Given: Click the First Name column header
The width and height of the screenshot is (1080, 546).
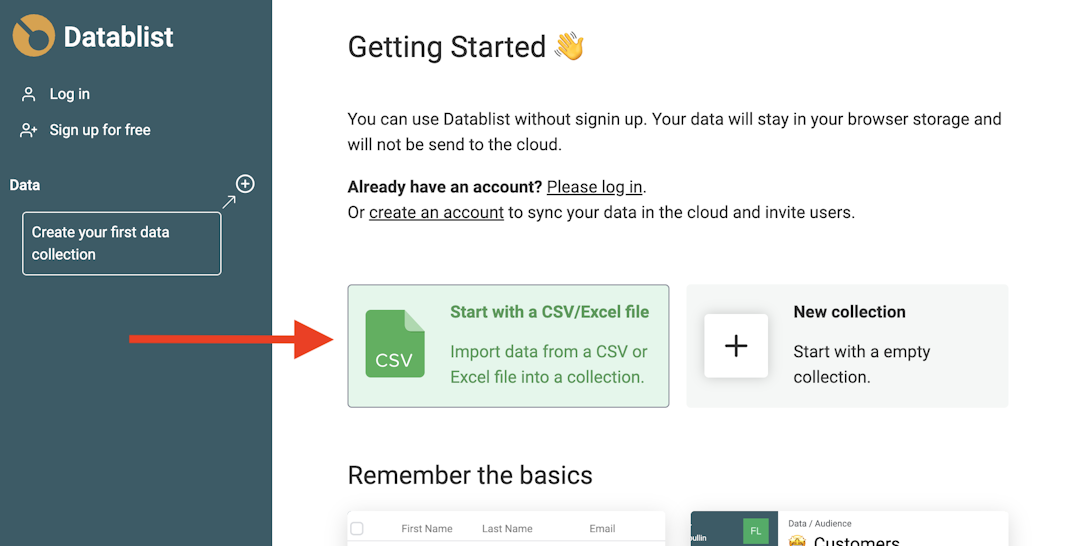Looking at the screenshot, I should (x=427, y=529).
